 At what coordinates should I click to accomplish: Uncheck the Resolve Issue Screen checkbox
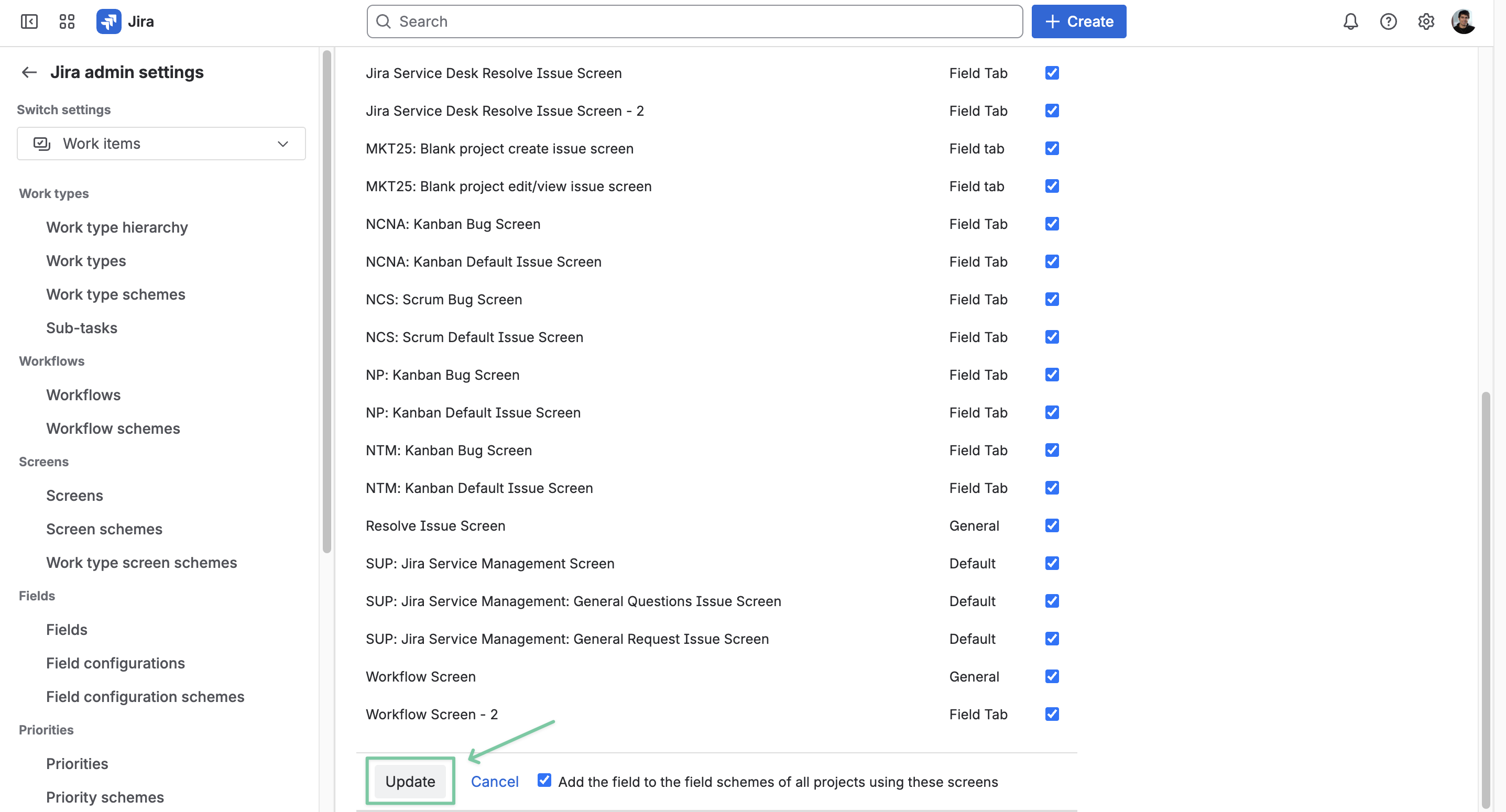1052,525
